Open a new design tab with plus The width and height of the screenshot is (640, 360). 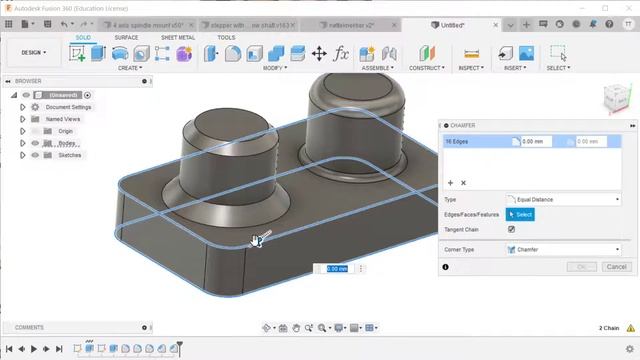click(526, 25)
